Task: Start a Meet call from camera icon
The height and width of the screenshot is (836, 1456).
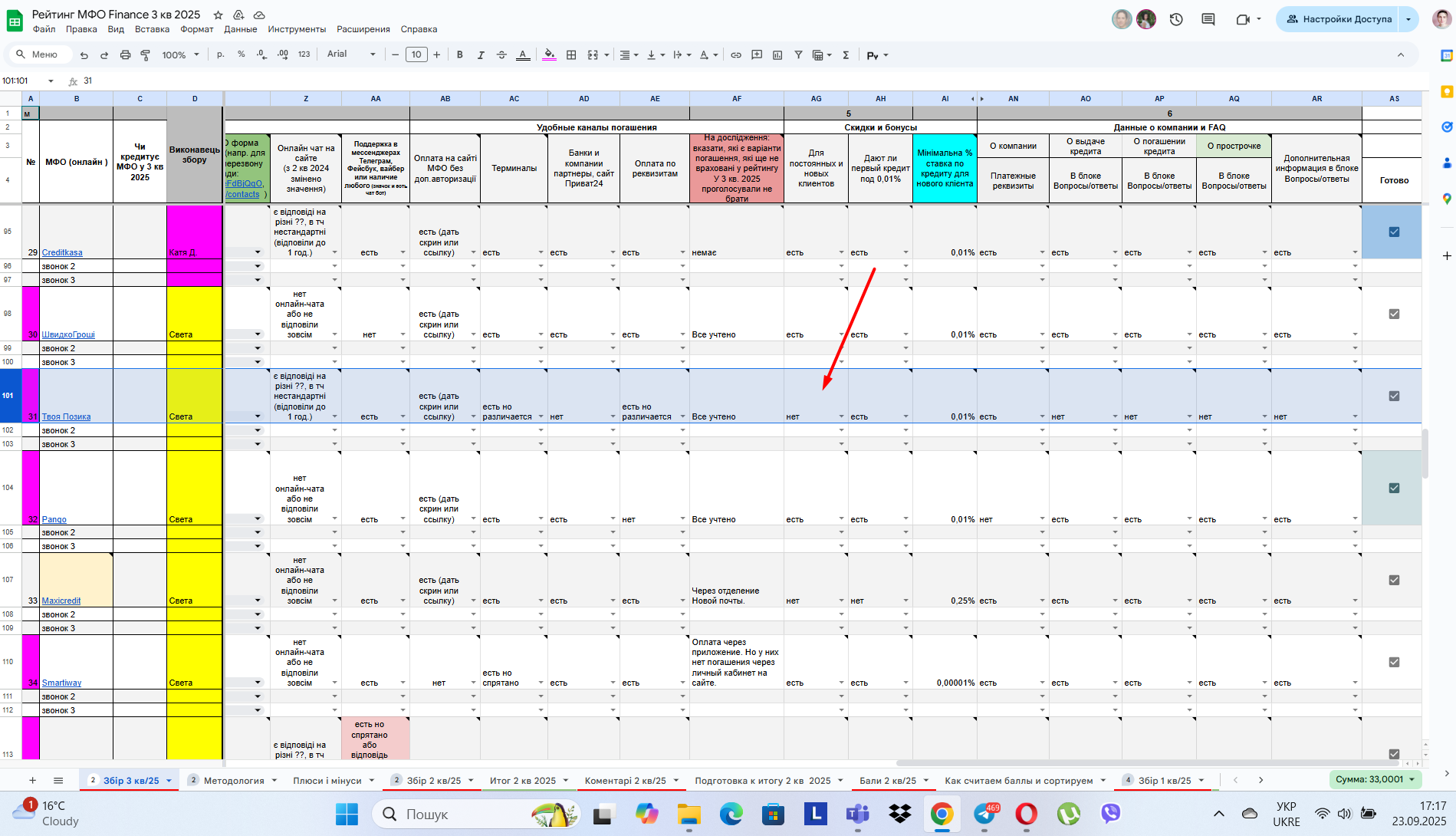Action: coord(1243,19)
